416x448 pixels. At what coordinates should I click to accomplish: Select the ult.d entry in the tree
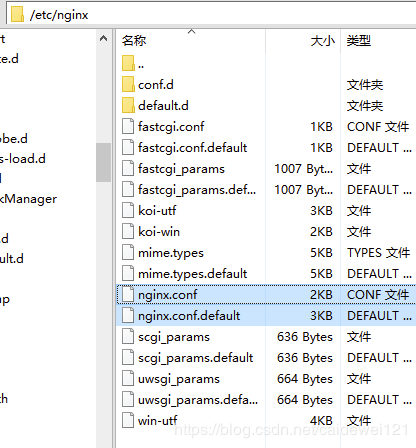tap(12, 259)
